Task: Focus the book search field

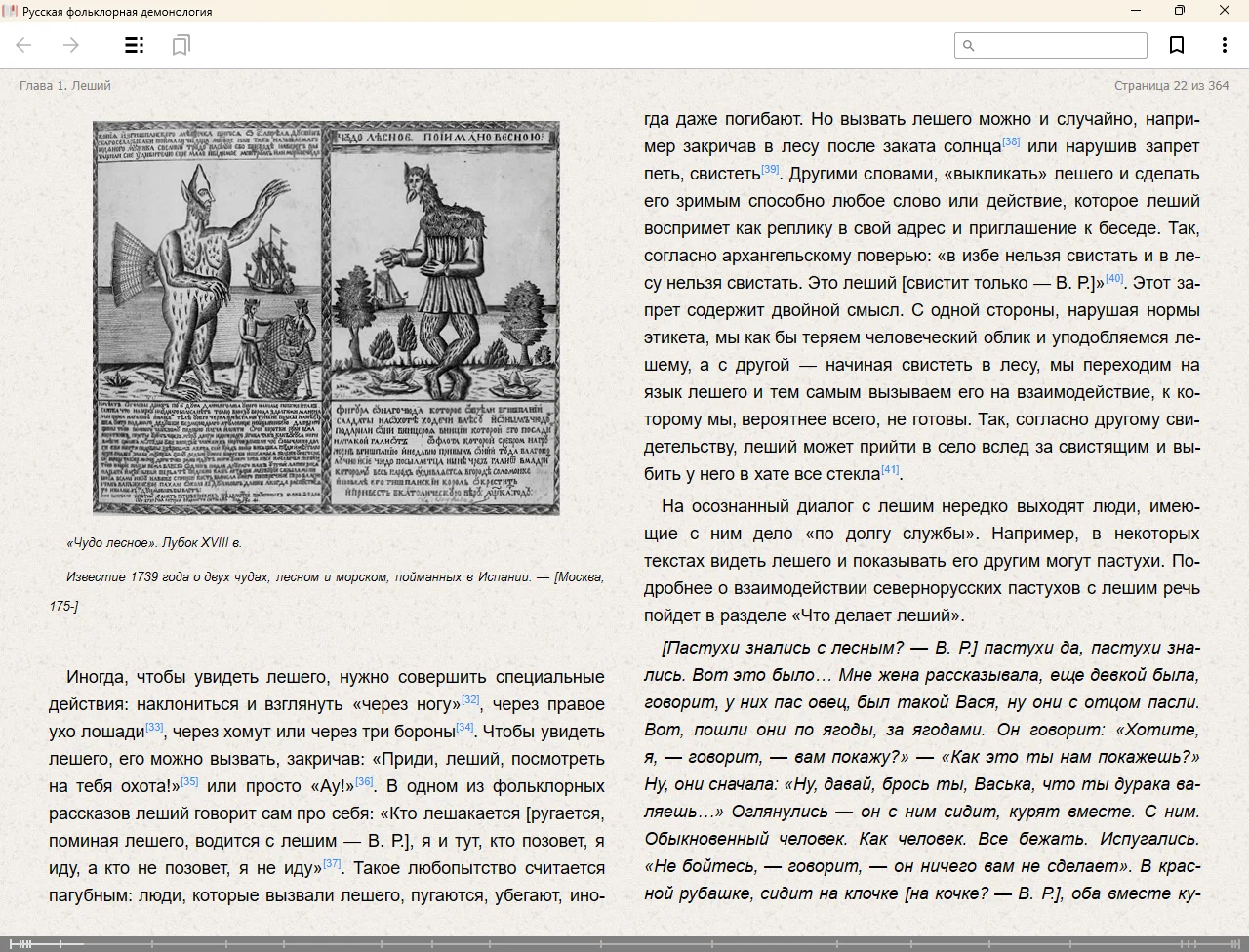Action: 1060,45
